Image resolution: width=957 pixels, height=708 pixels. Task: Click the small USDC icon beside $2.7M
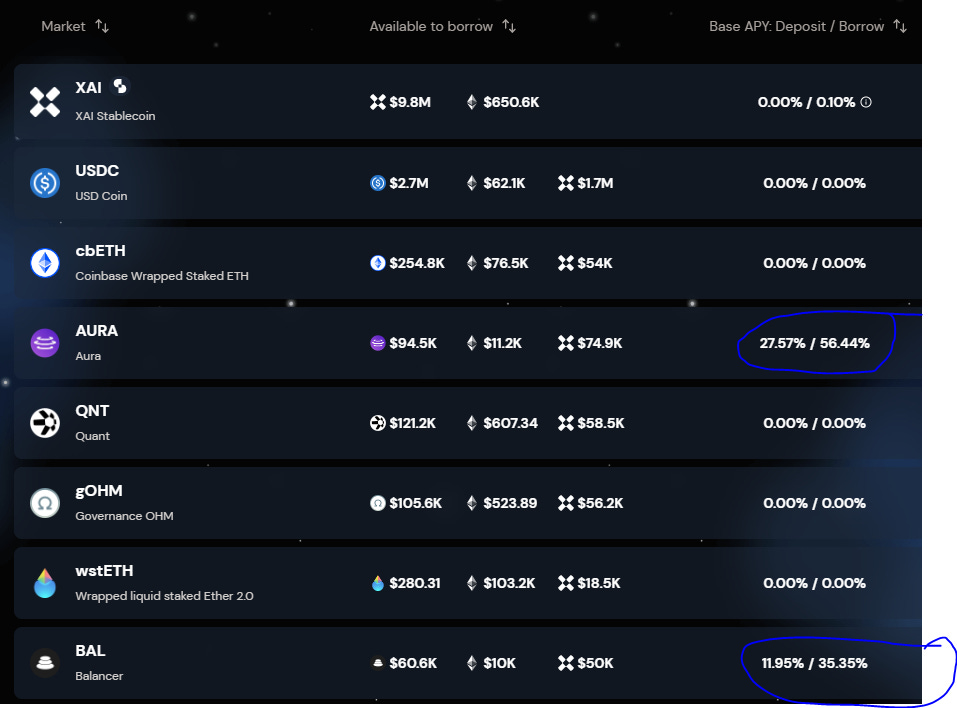point(378,183)
